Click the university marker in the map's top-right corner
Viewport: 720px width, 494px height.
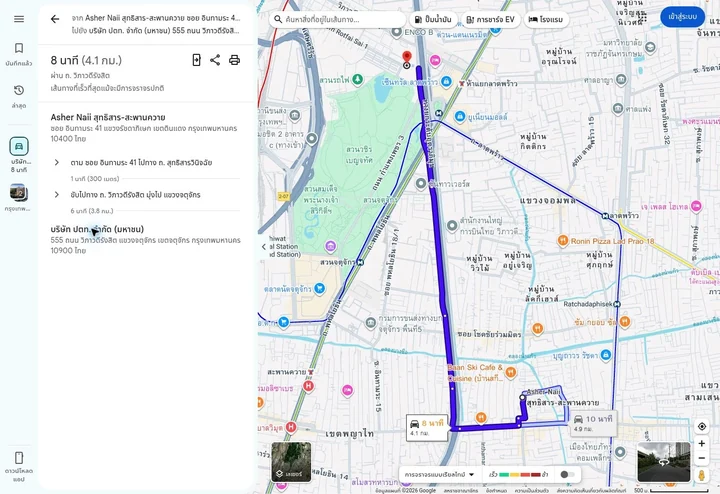(650, 47)
